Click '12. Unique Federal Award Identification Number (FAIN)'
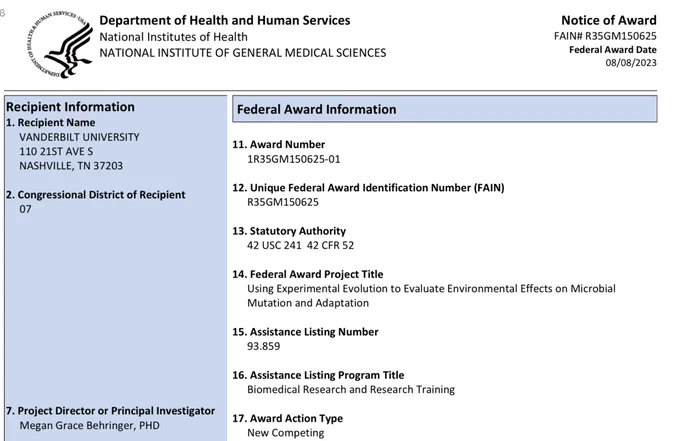Screen dimensions: 680x441 tap(368, 188)
